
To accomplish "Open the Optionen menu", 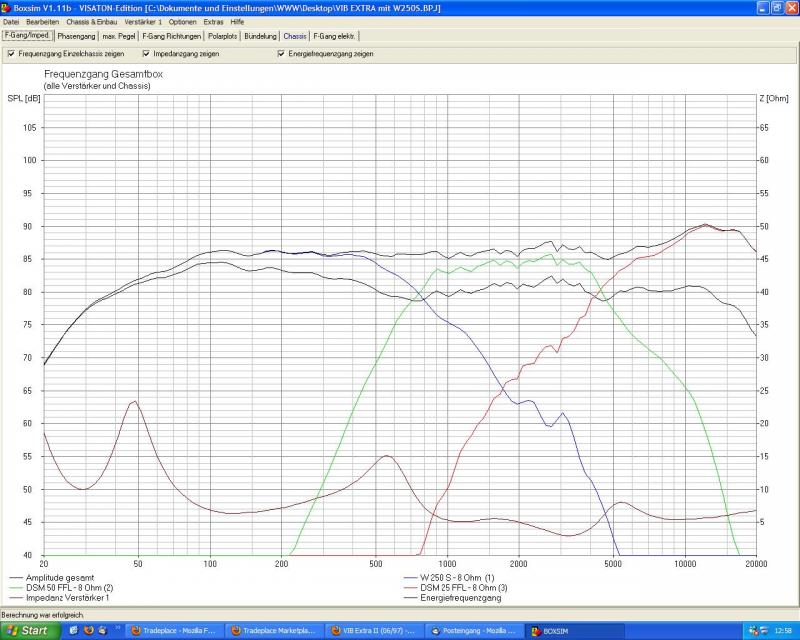I will point(182,22).
